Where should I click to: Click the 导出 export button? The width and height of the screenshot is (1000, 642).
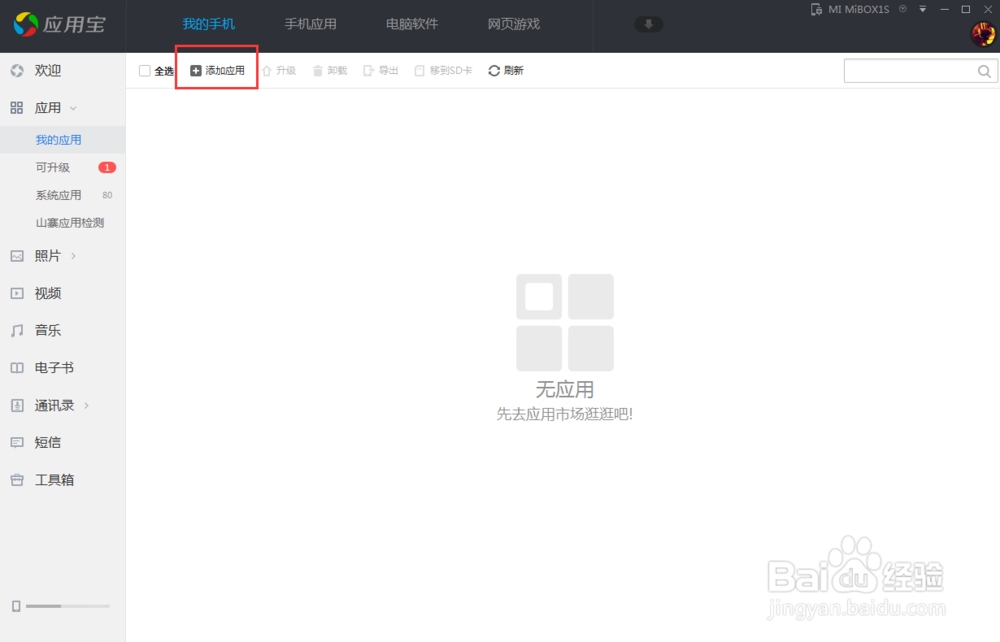[381, 71]
